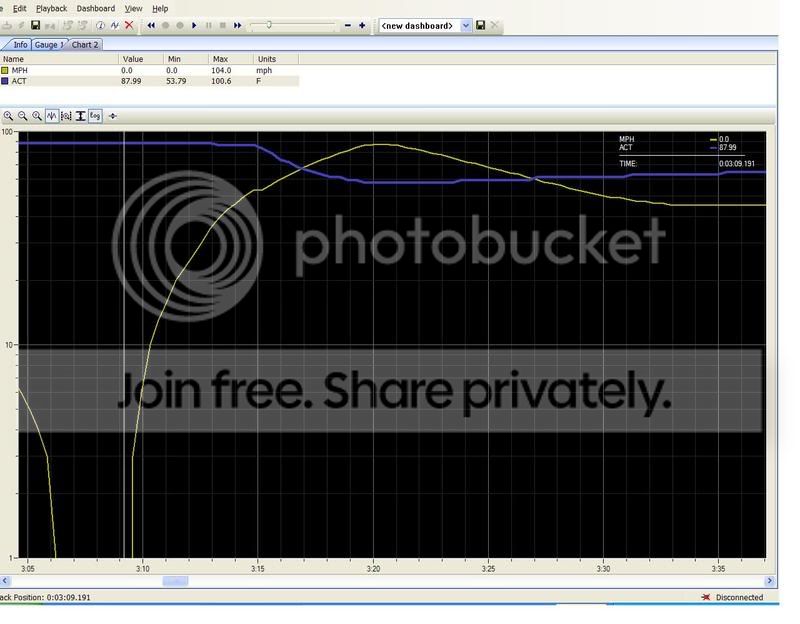
Task: Rewind playback with double-left arrows
Action: click(151, 25)
